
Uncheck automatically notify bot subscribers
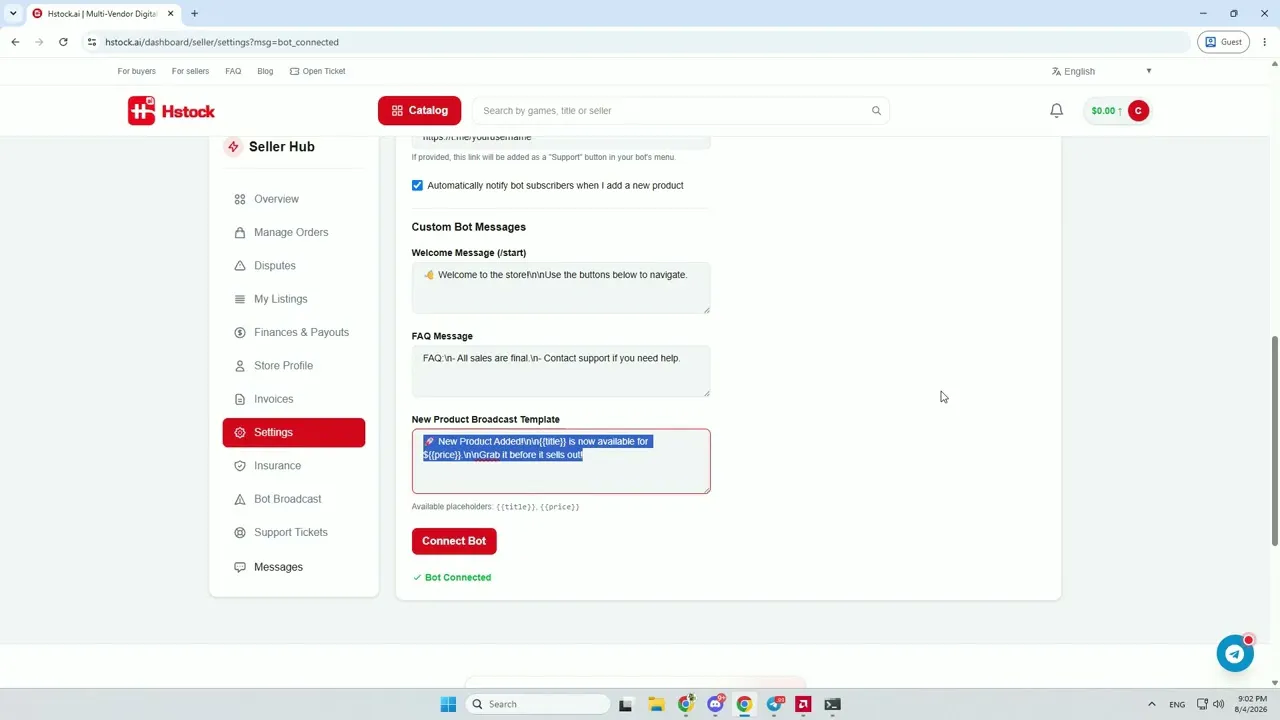(x=417, y=185)
